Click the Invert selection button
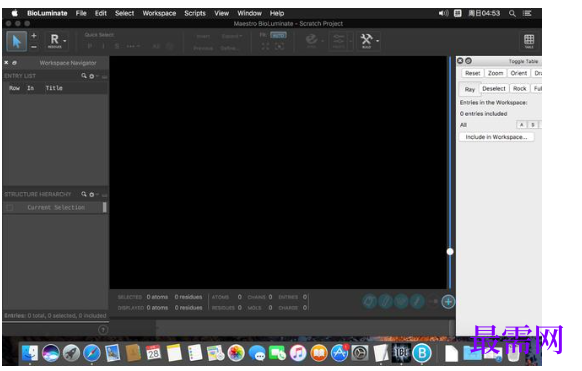Viewport: 582px width, 371px height. [203, 36]
